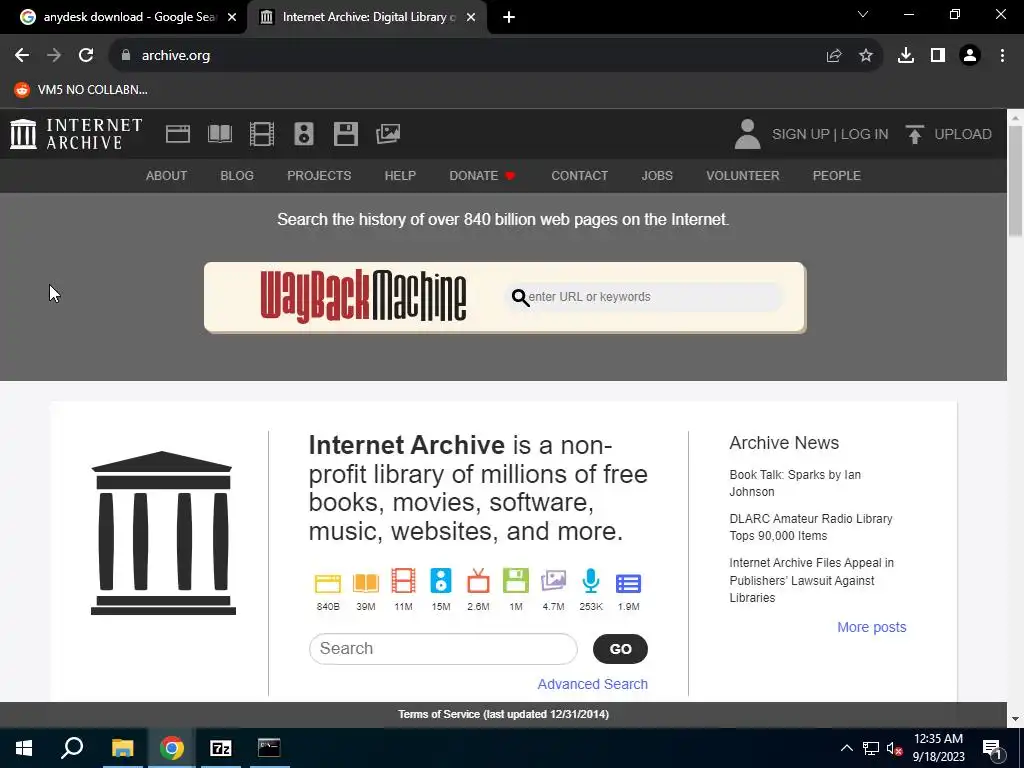The height and width of the screenshot is (768, 1024).
Task: Open the HELP menu item
Action: 400,176
